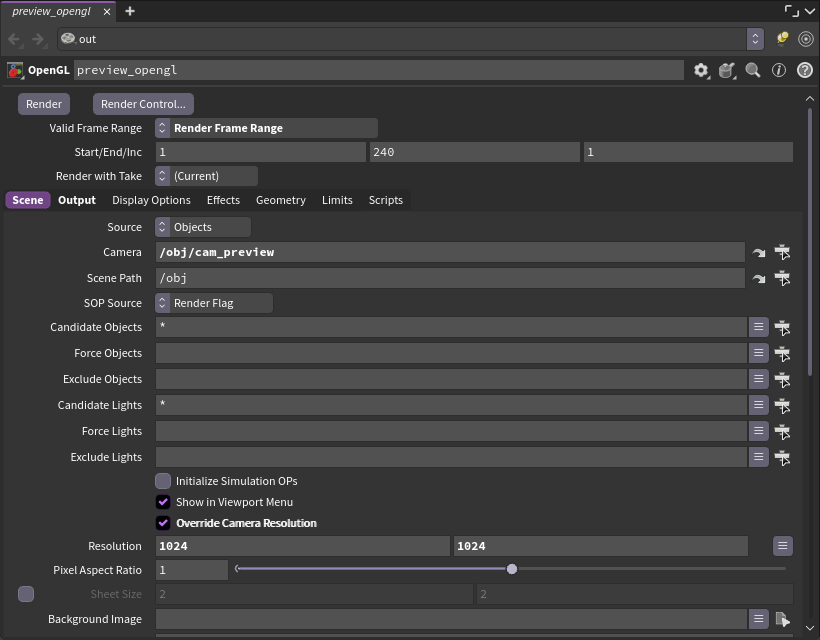This screenshot has height=640, width=820.
Task: Open node chooser for Exclude Lights
Action: 782,458
